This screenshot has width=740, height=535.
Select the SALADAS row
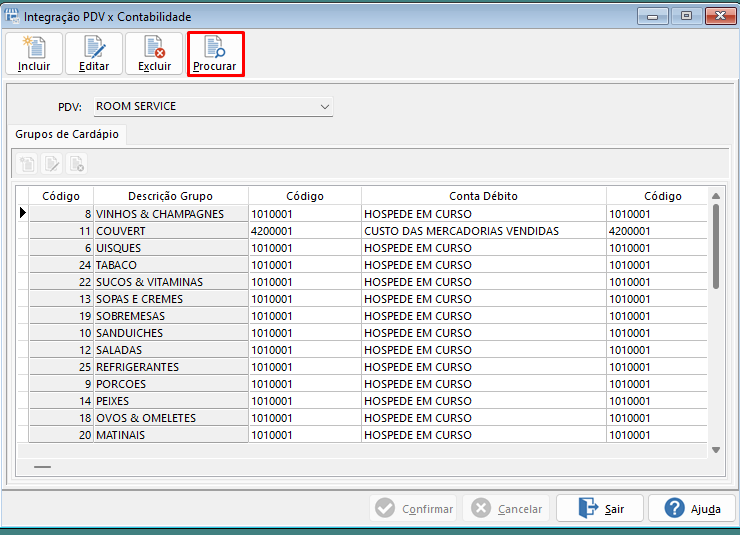(362, 350)
